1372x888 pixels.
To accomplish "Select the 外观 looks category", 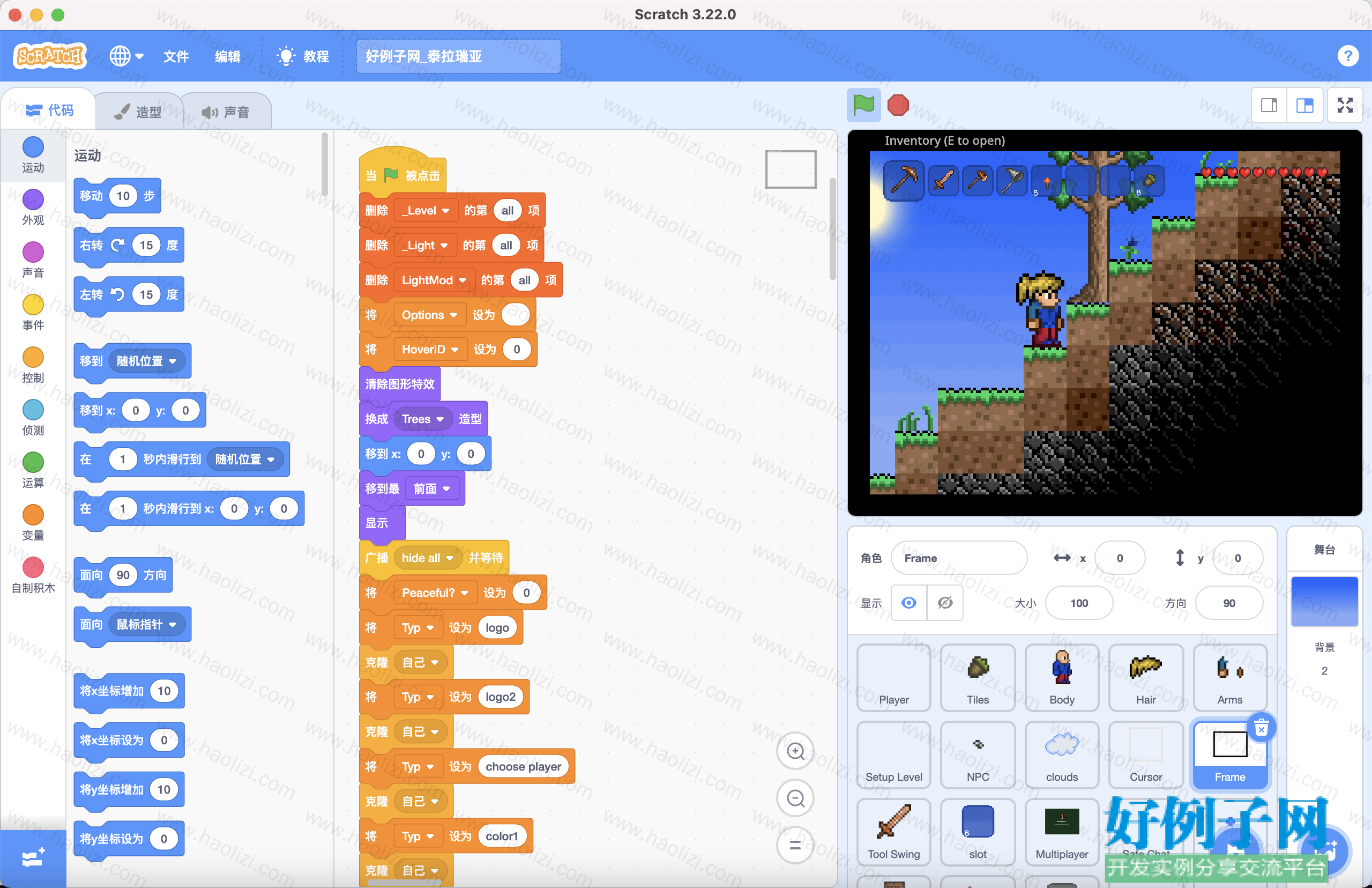I will 33,207.
